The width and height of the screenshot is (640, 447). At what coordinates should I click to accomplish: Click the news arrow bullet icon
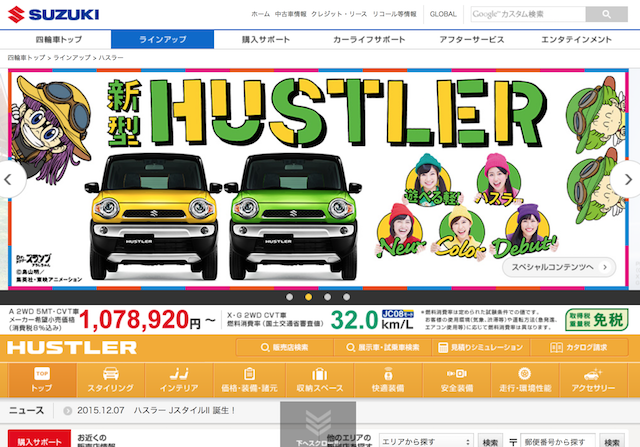pos(68,411)
